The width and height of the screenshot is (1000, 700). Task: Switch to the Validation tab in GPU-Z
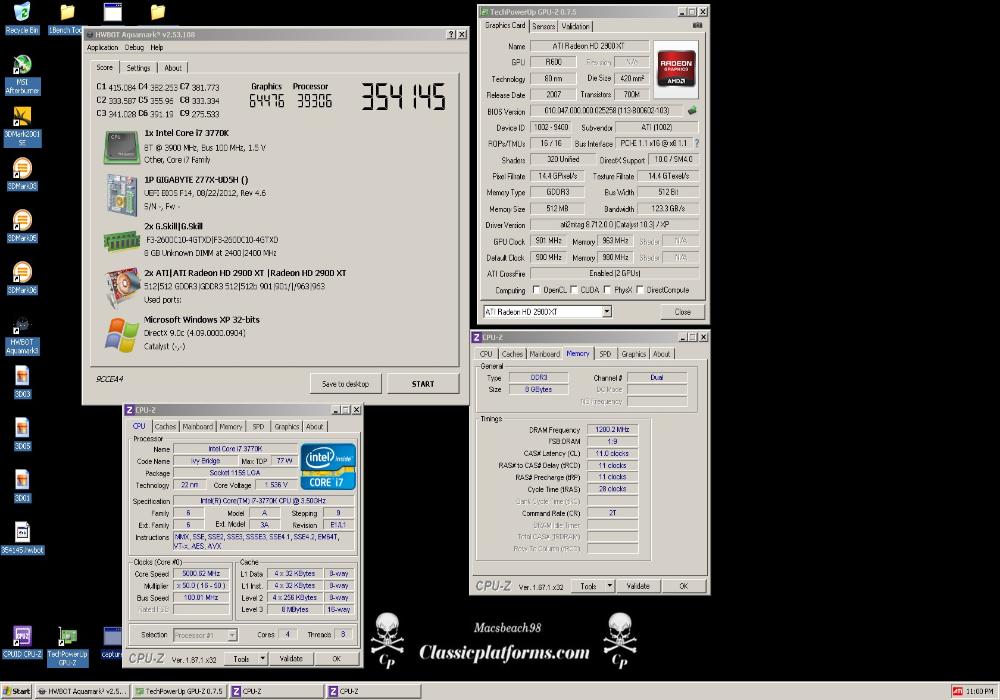click(x=575, y=26)
